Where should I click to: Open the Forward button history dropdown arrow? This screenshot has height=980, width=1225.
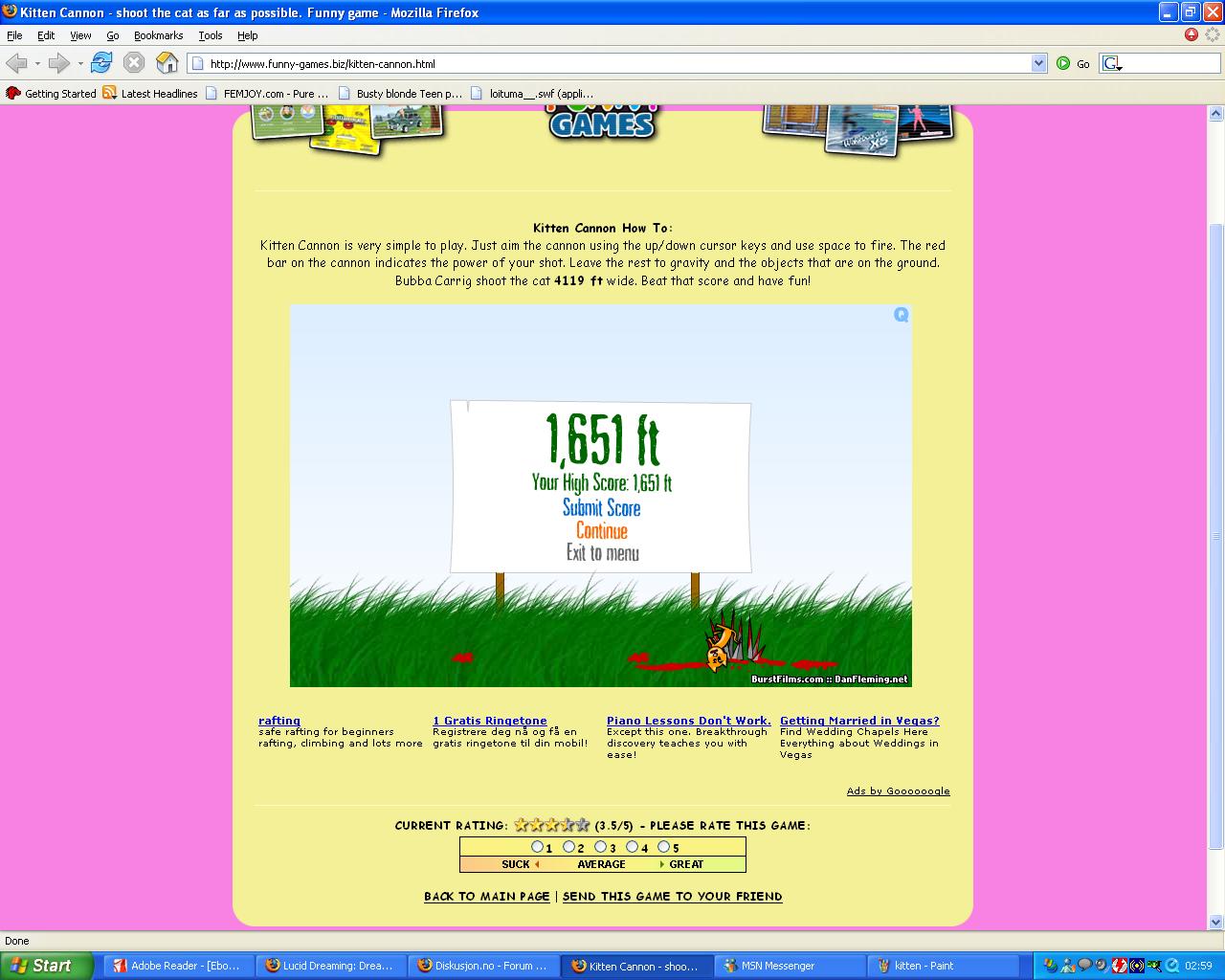(x=80, y=64)
